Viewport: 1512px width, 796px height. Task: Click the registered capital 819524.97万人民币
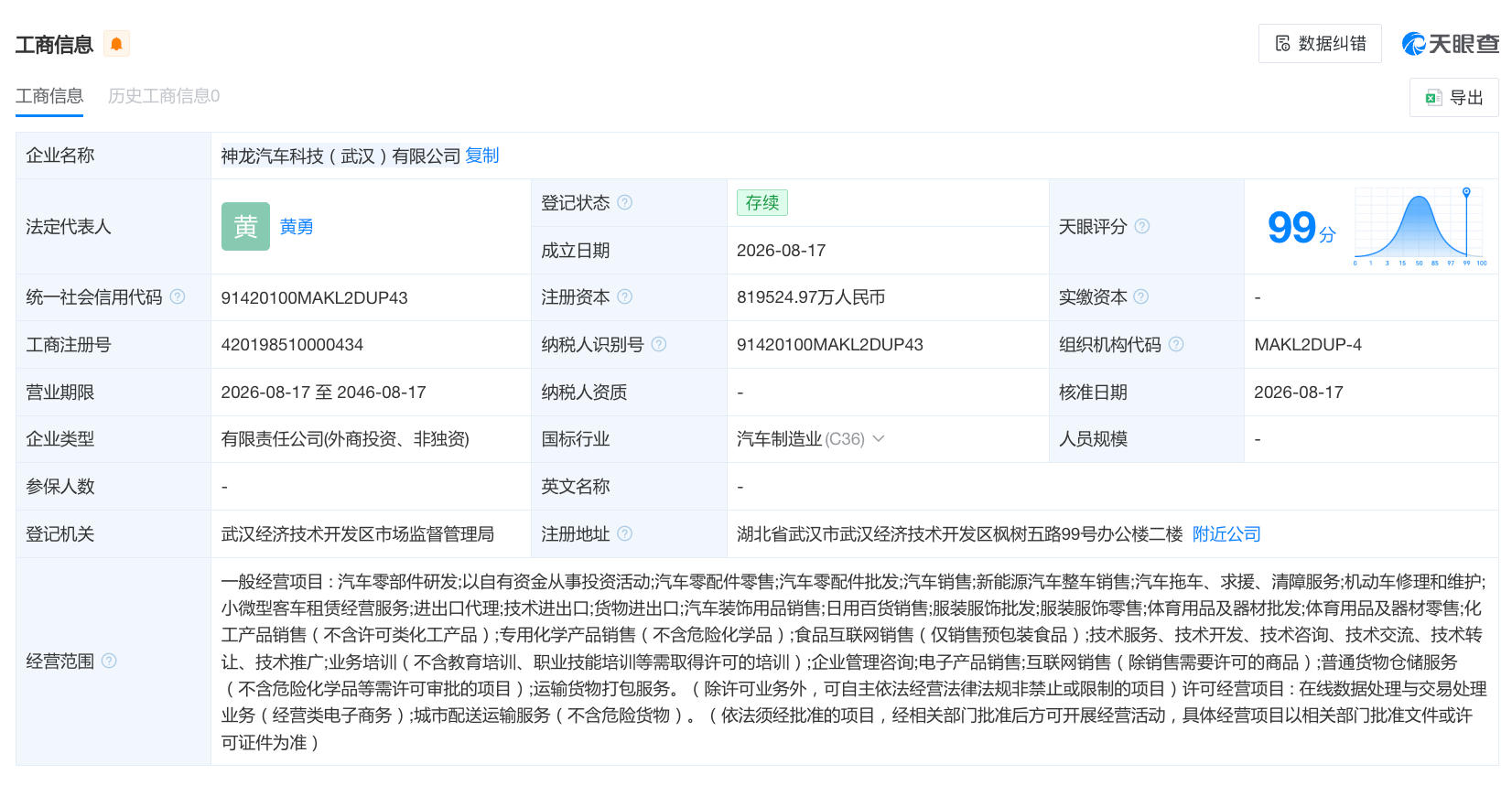(x=811, y=297)
